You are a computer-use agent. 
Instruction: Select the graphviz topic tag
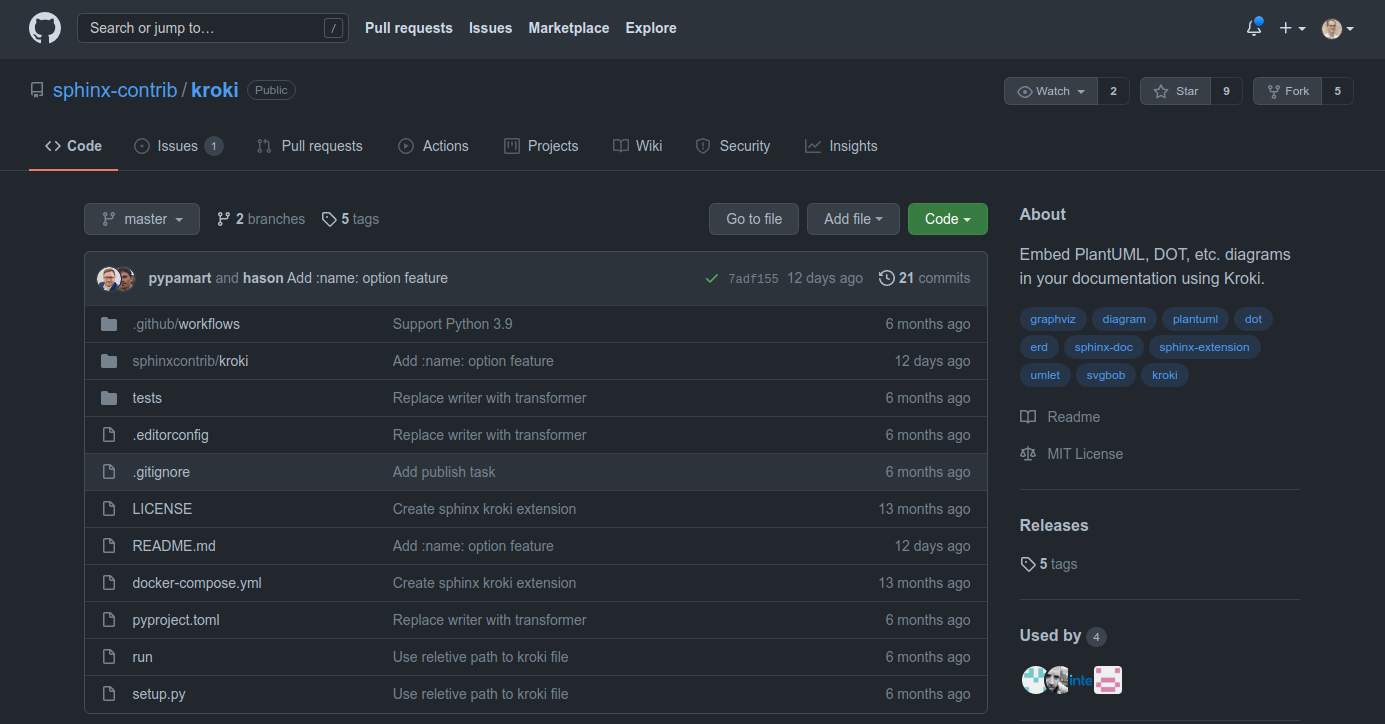pyautogui.click(x=1052, y=320)
